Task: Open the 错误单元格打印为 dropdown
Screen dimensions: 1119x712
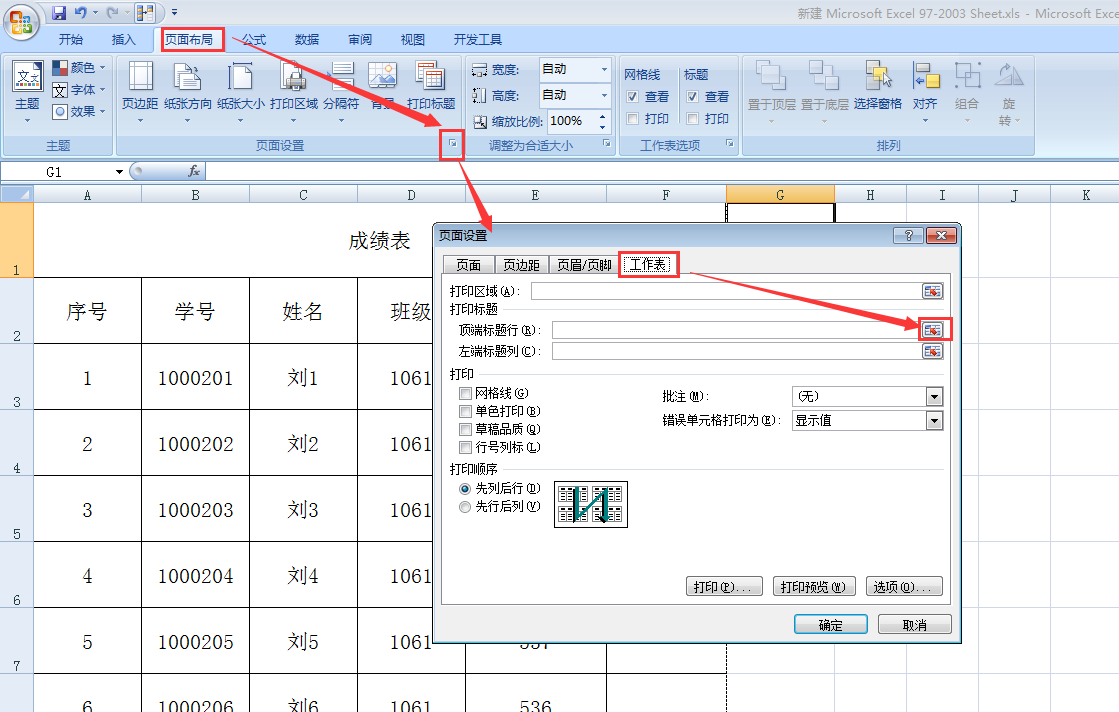Action: [933, 420]
